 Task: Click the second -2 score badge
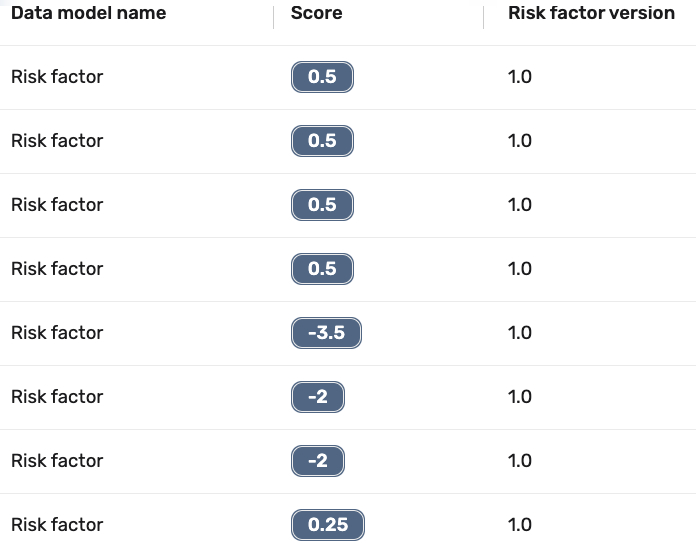point(318,461)
